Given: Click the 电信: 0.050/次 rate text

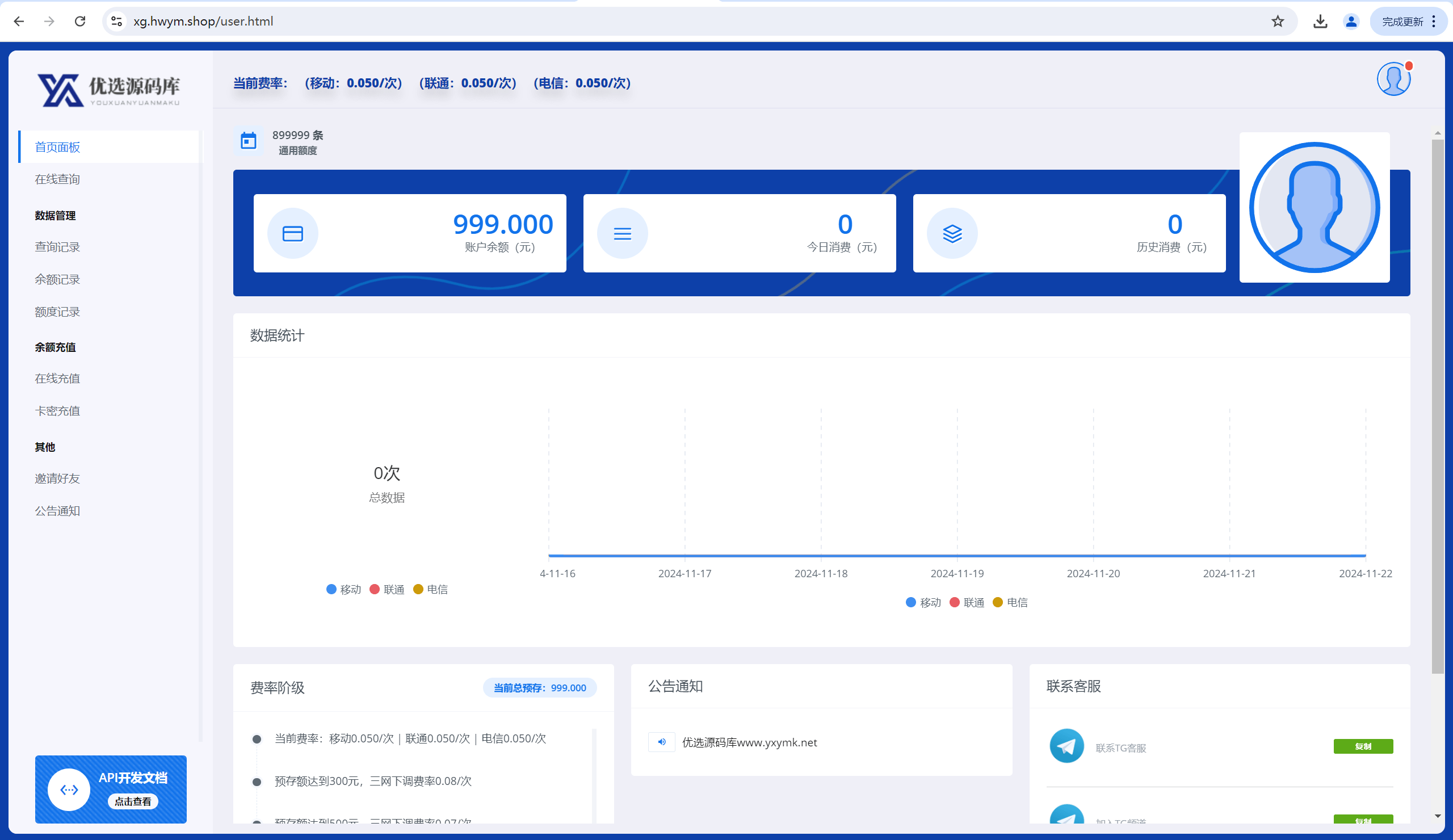Looking at the screenshot, I should pyautogui.click(x=582, y=83).
